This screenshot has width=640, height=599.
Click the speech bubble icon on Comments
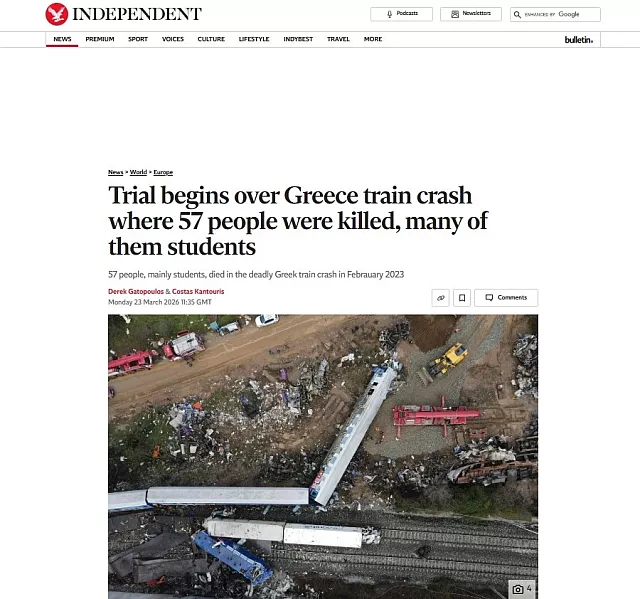tap(489, 297)
